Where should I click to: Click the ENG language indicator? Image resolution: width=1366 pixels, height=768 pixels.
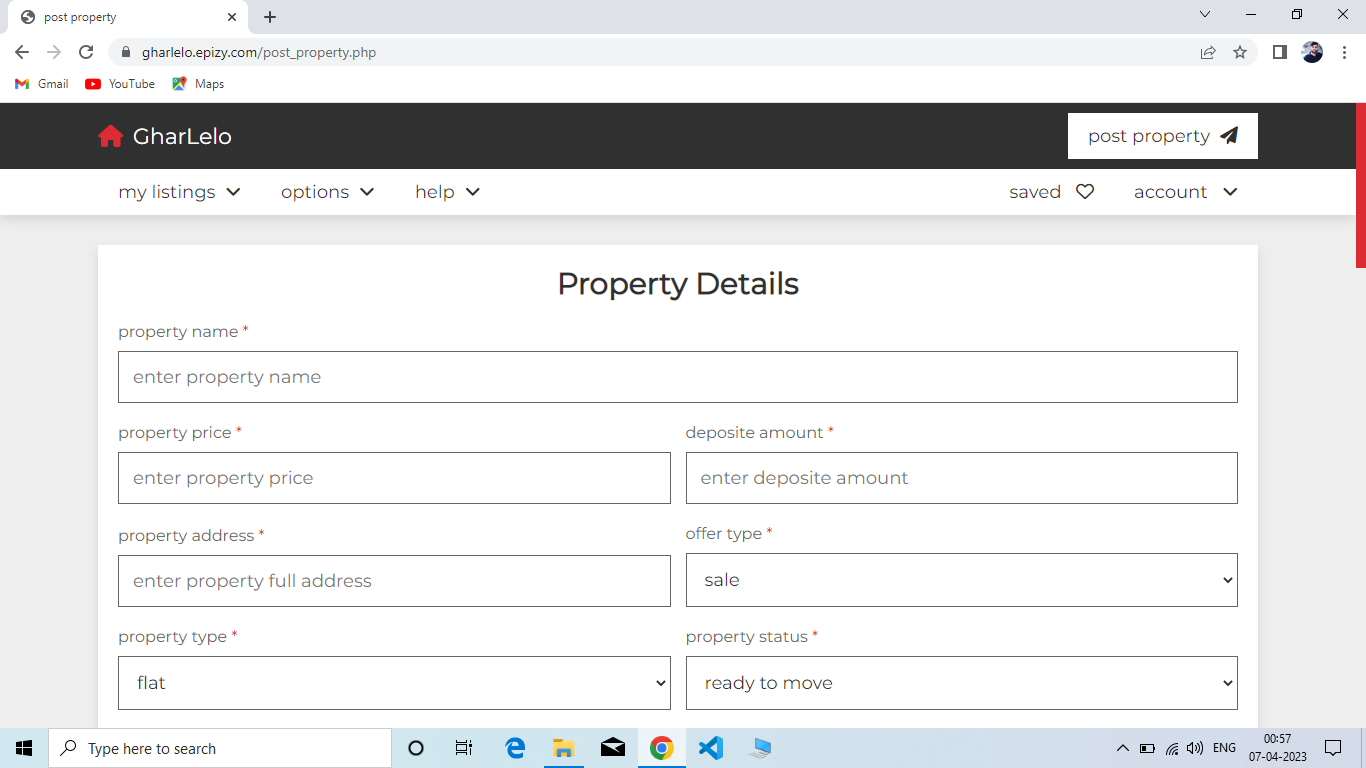[x=1224, y=748]
